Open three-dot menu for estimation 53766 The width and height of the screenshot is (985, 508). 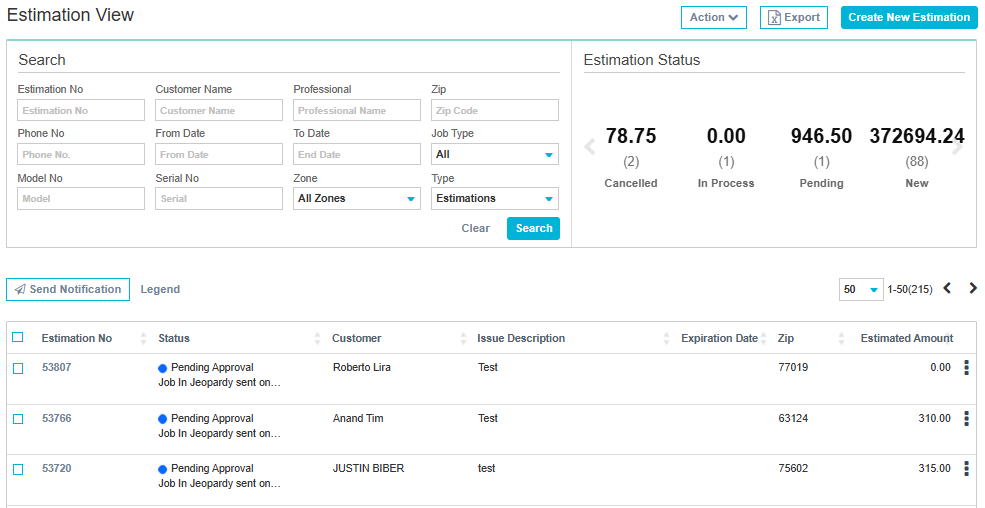966,418
